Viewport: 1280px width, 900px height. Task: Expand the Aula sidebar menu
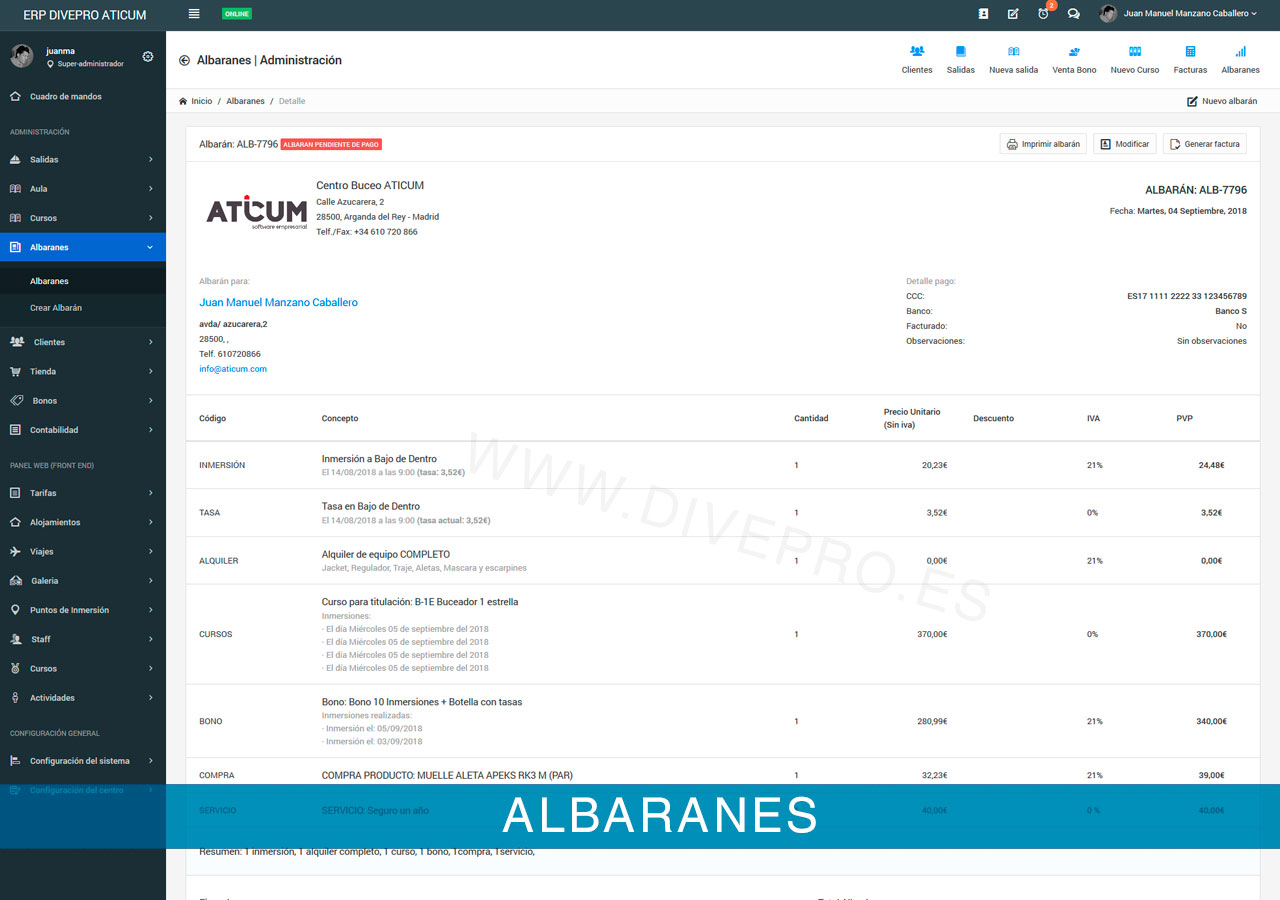point(83,188)
